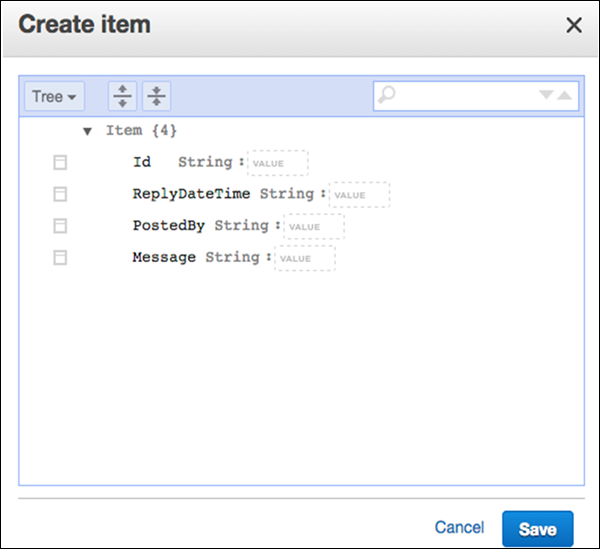Click the search magnifier icon

(x=388, y=95)
